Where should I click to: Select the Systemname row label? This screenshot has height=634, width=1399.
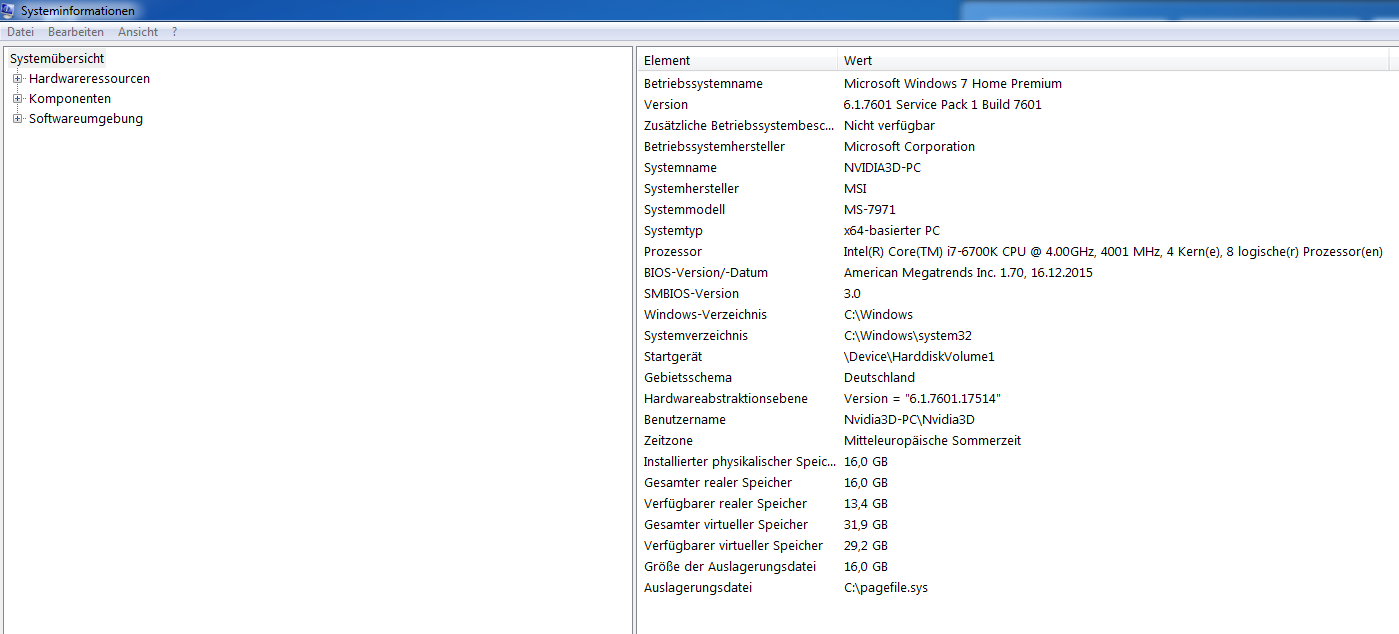pos(680,168)
